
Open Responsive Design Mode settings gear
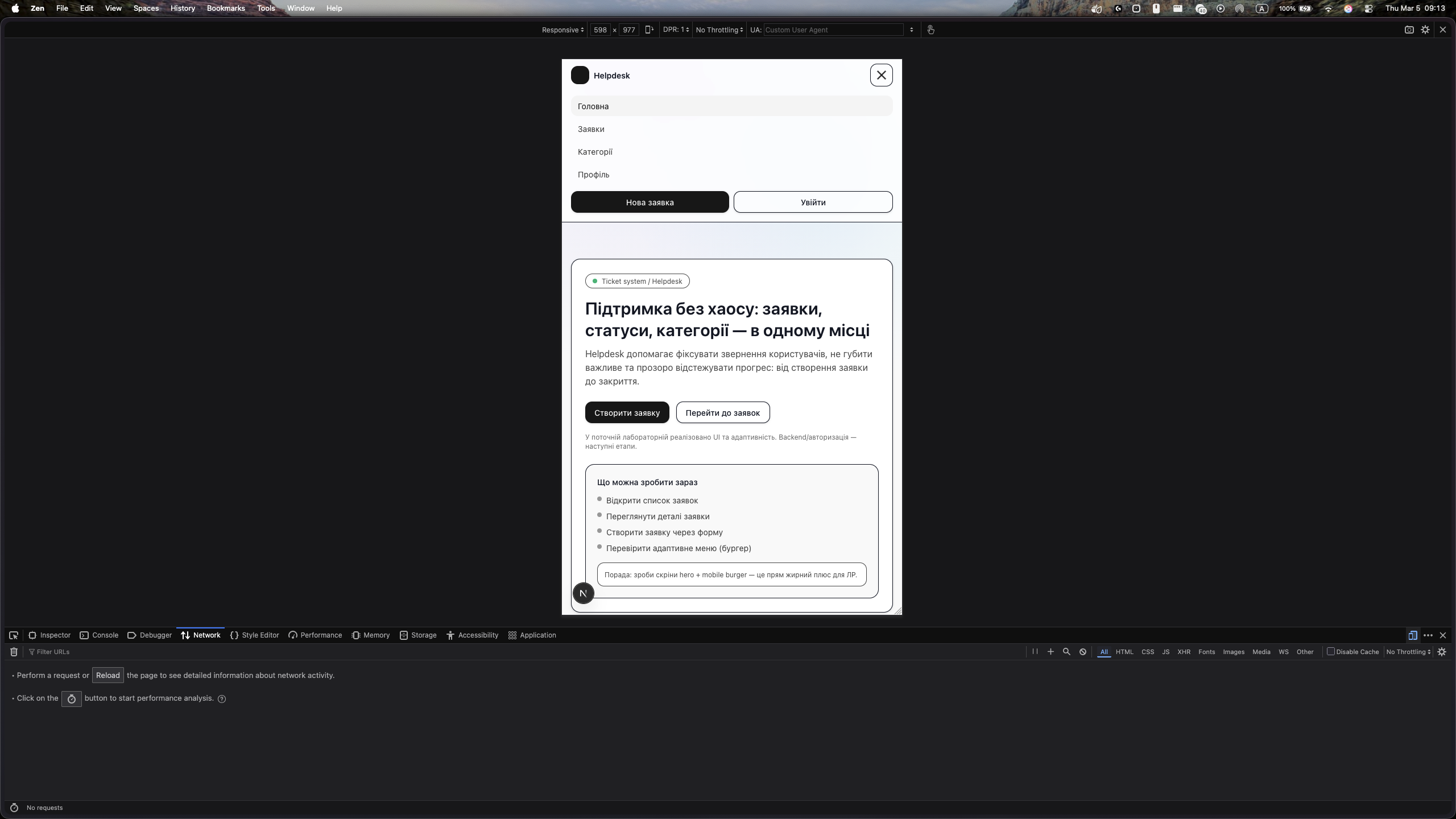1425,30
